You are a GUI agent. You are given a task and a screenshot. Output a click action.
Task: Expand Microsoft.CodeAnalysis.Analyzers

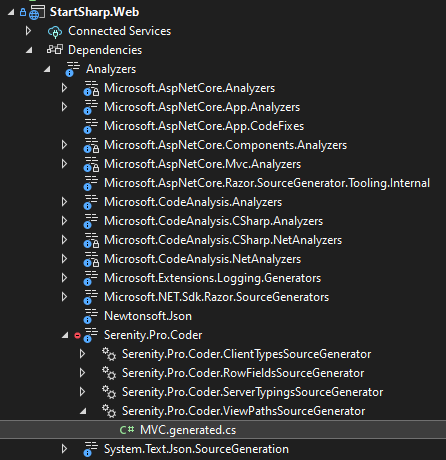click(x=64, y=202)
